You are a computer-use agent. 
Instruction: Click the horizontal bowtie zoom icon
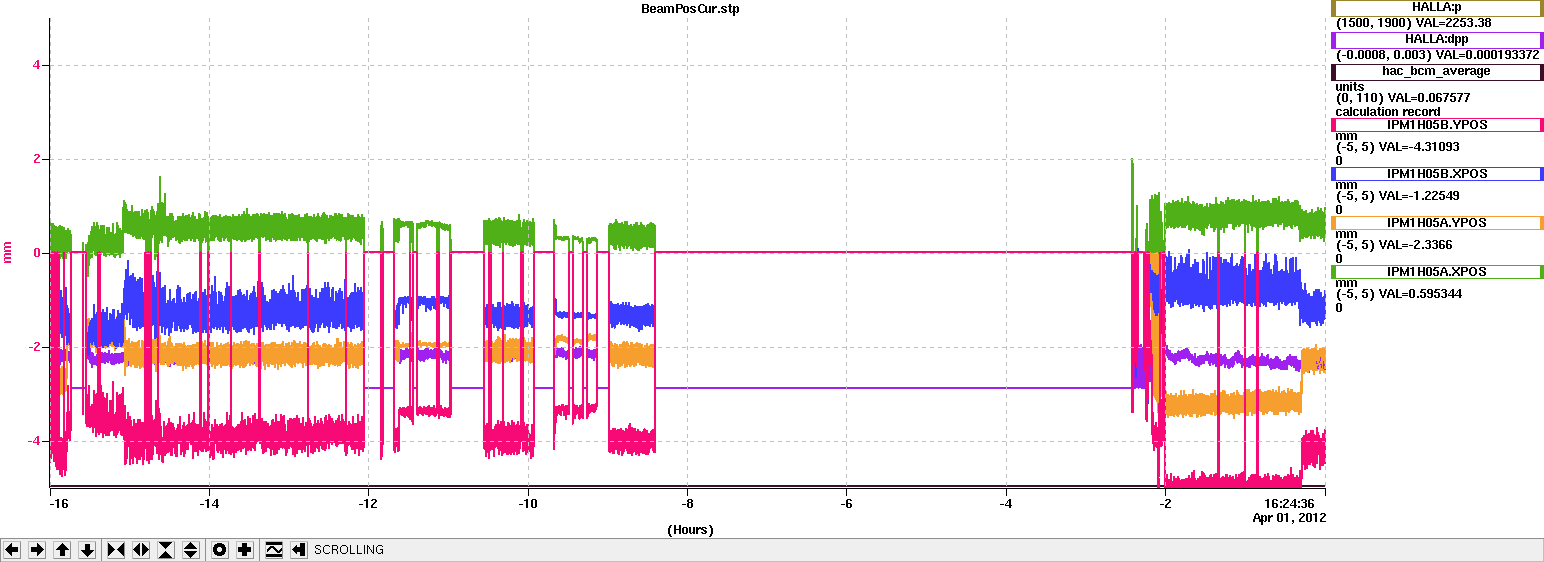[x=116, y=550]
